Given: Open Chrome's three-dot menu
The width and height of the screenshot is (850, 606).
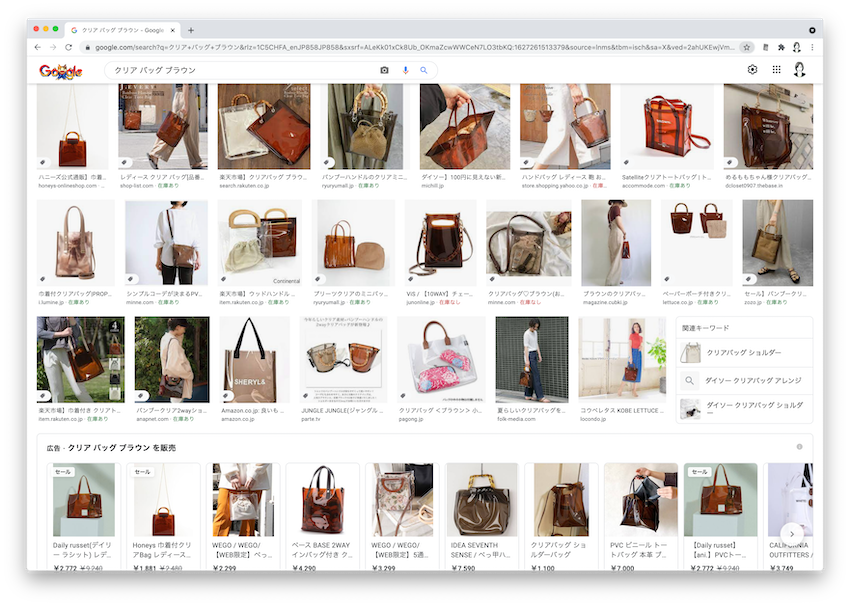Looking at the screenshot, I should coord(812,47).
